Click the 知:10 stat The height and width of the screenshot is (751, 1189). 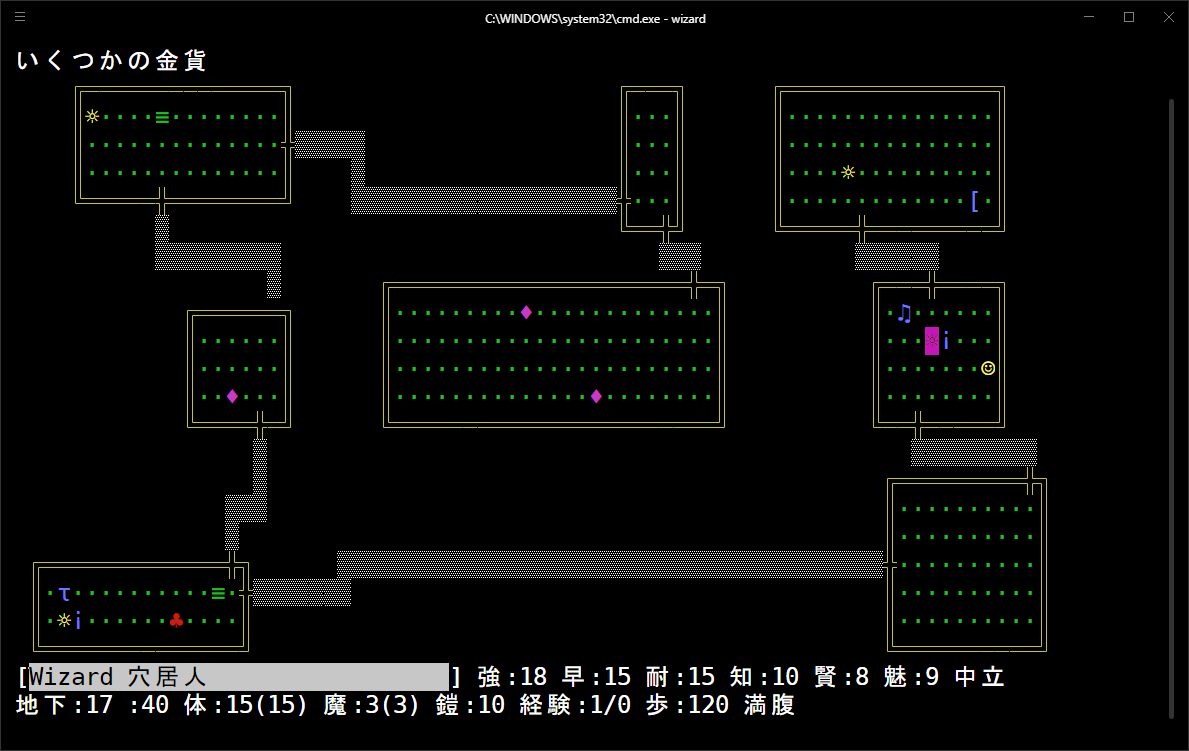click(x=764, y=677)
